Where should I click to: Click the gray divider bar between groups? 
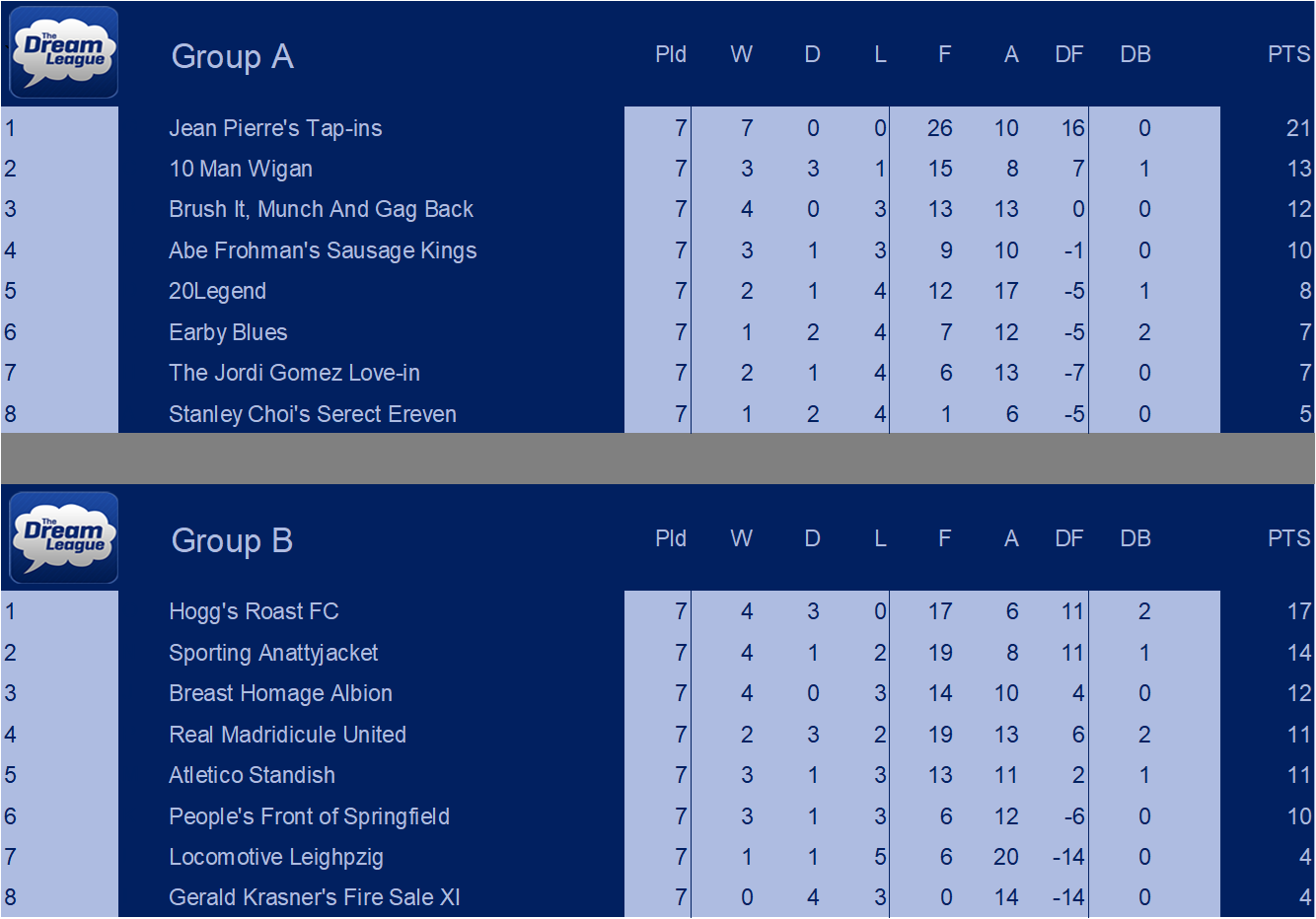tap(658, 459)
